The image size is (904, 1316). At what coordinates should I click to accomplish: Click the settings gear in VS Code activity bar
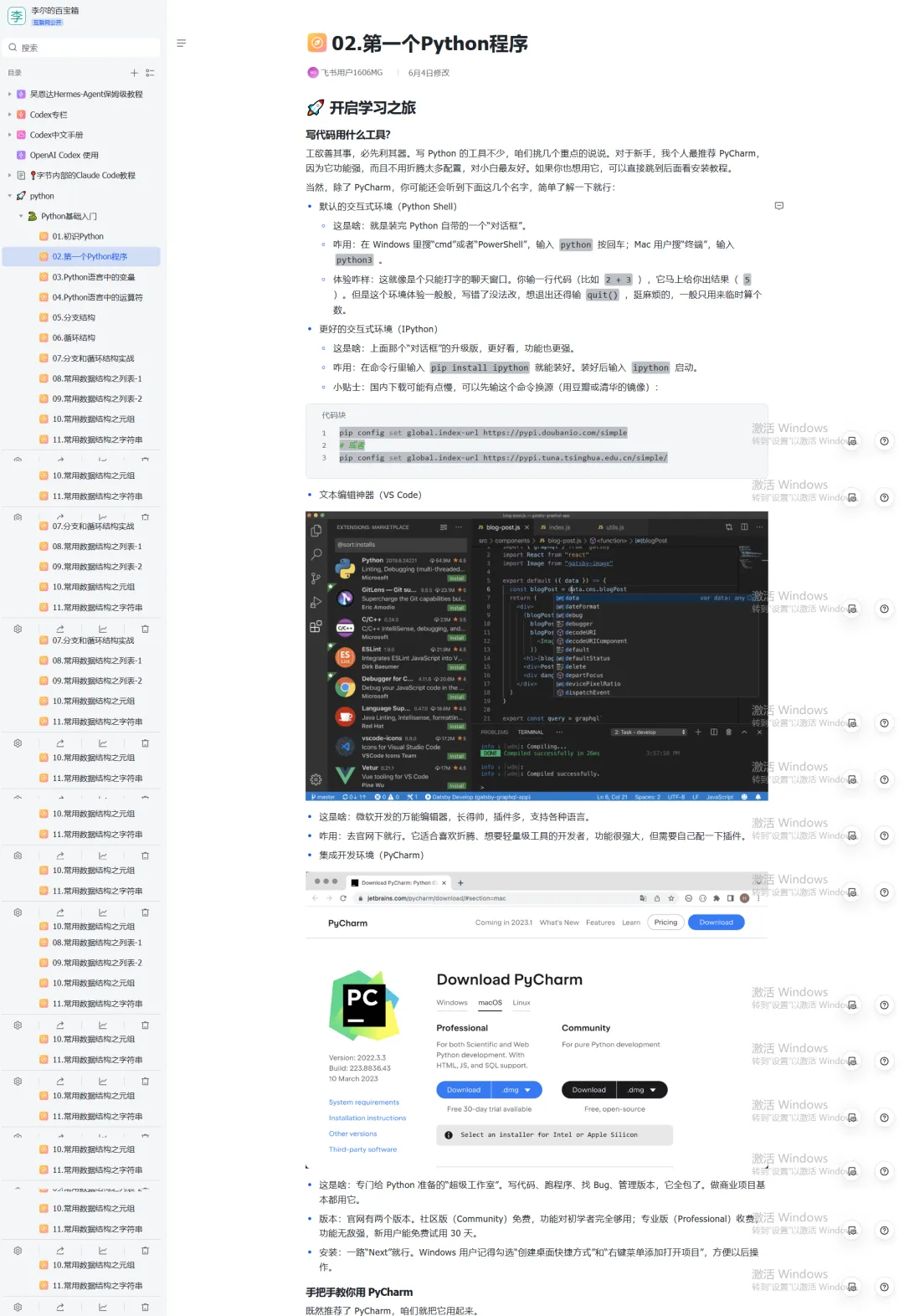316,779
